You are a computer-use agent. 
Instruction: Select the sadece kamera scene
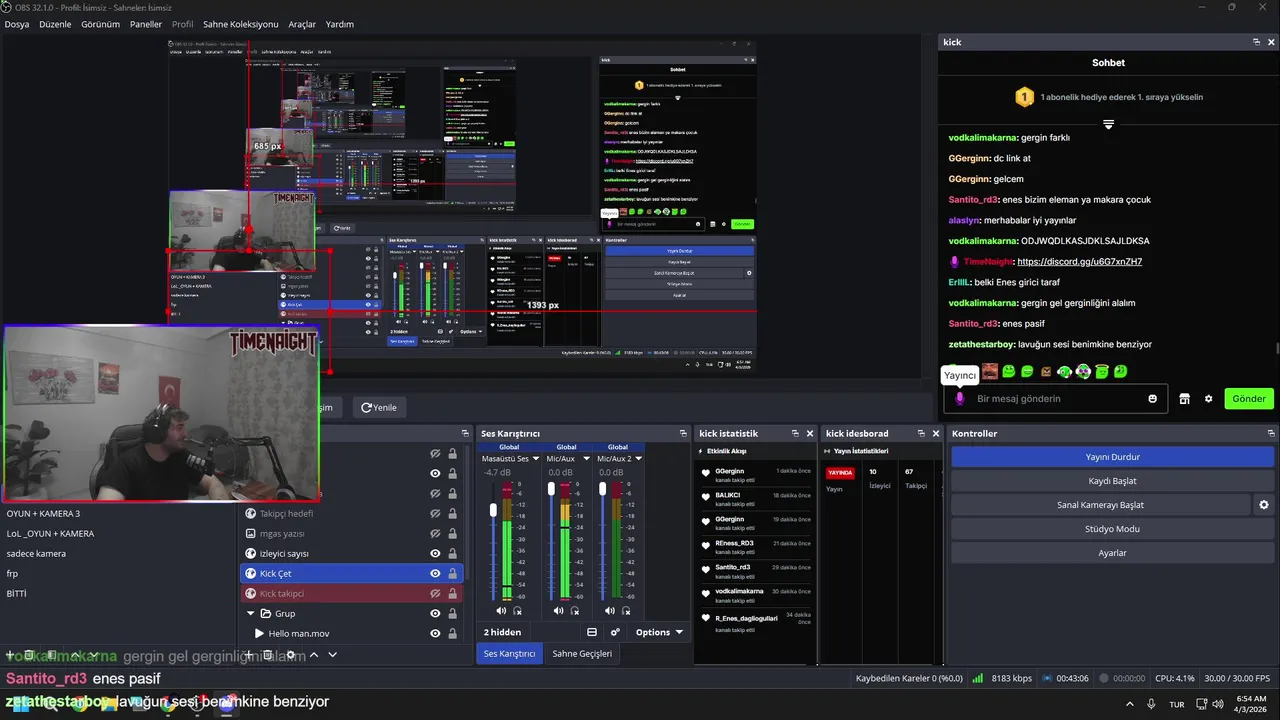click(36, 553)
